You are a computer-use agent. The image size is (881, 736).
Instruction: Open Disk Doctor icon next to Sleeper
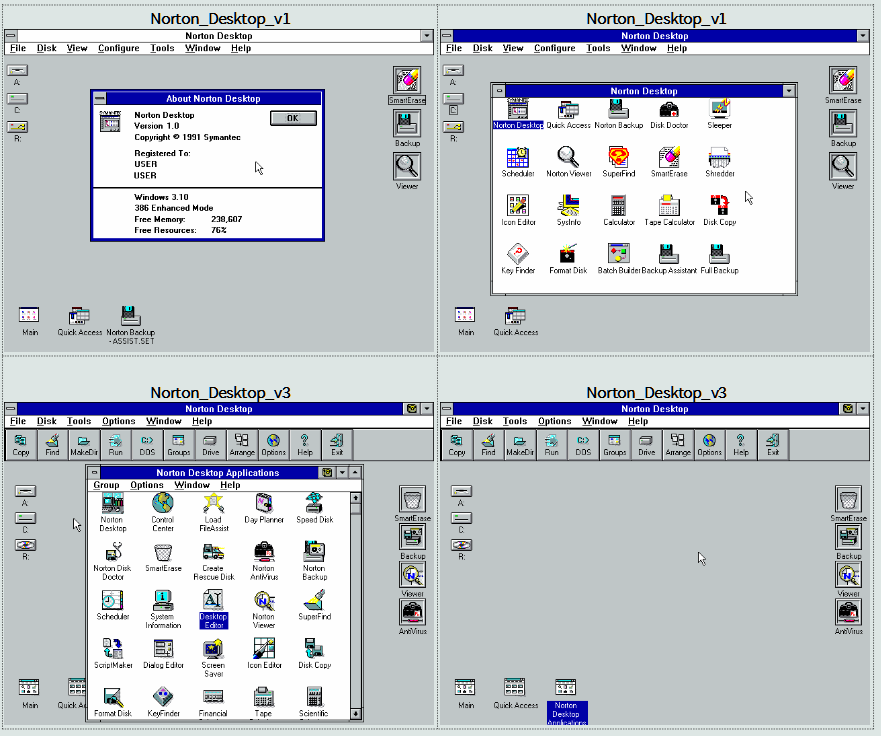(669, 114)
